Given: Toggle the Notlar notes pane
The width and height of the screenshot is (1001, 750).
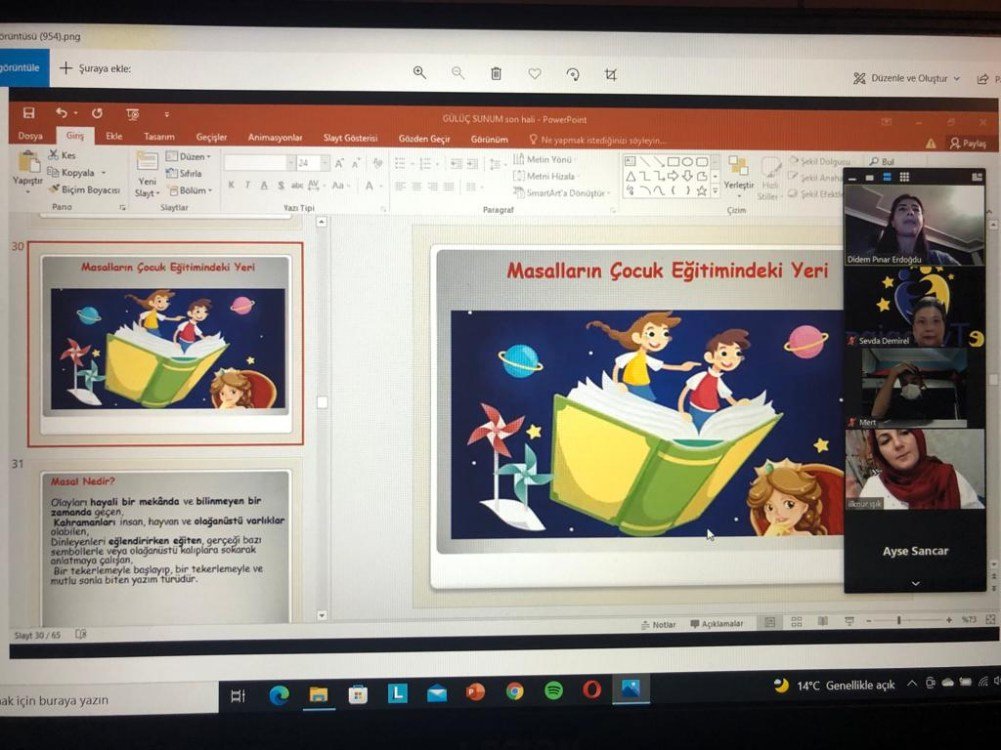Looking at the screenshot, I should [x=658, y=624].
